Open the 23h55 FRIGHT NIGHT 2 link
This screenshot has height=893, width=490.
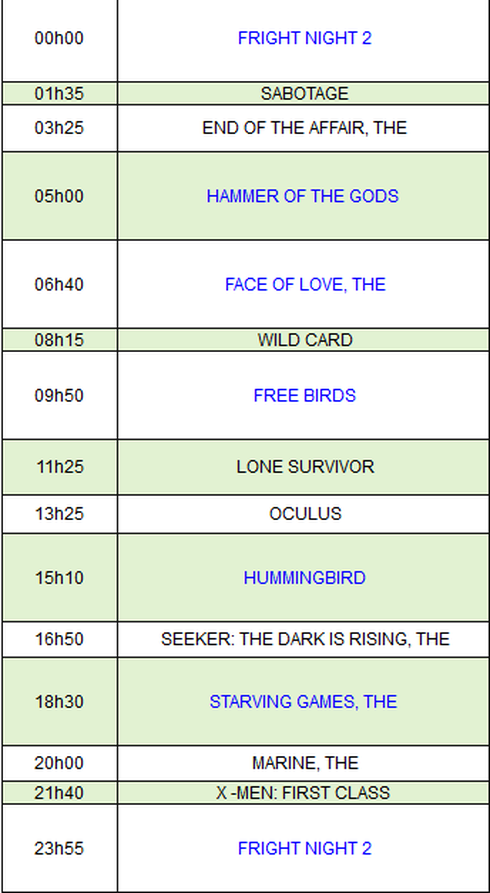[304, 849]
